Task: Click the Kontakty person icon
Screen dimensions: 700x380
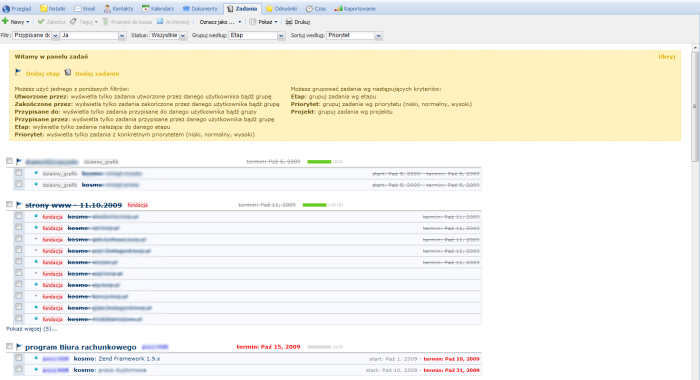Action: (x=107, y=8)
